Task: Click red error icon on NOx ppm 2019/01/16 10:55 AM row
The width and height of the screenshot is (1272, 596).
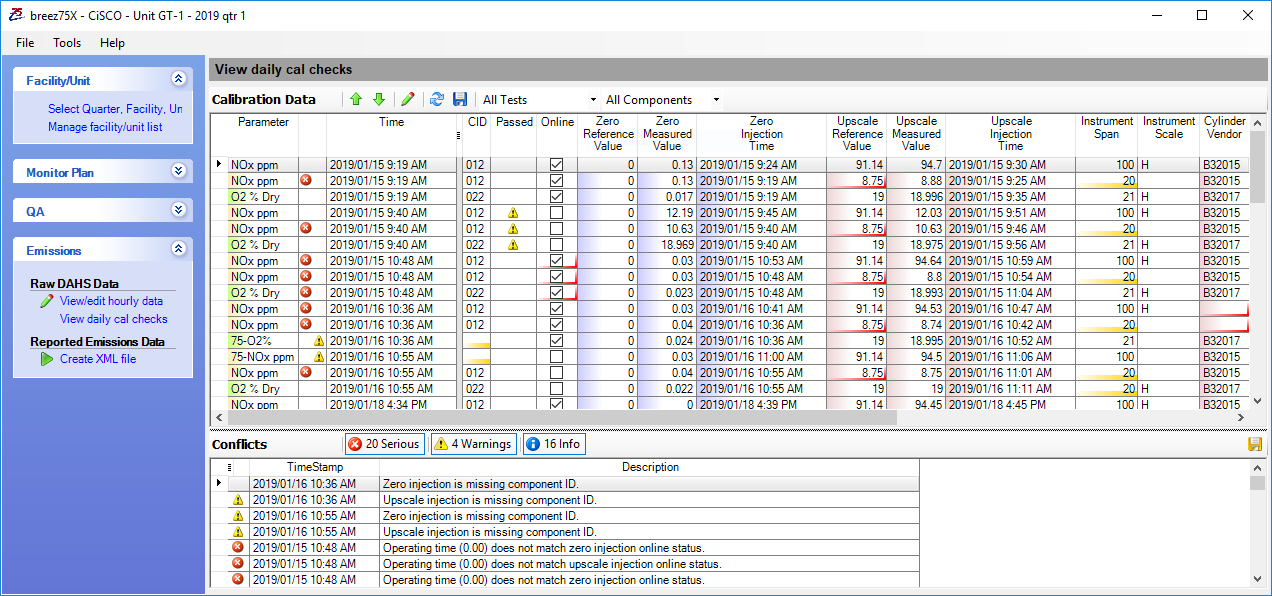Action: (x=306, y=372)
